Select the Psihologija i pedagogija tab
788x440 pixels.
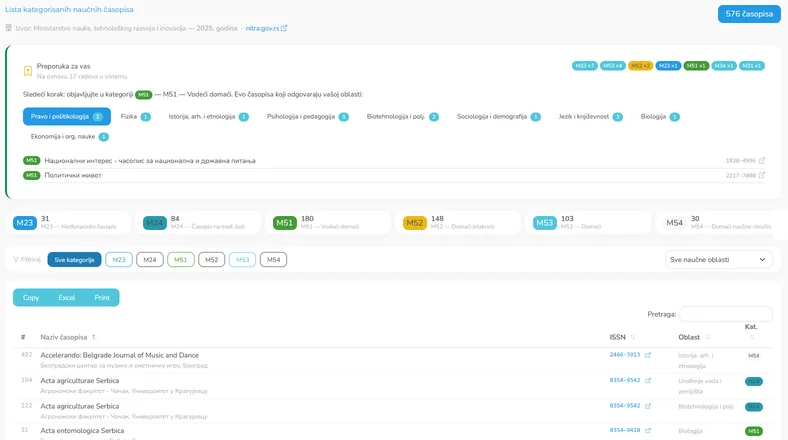point(308,117)
